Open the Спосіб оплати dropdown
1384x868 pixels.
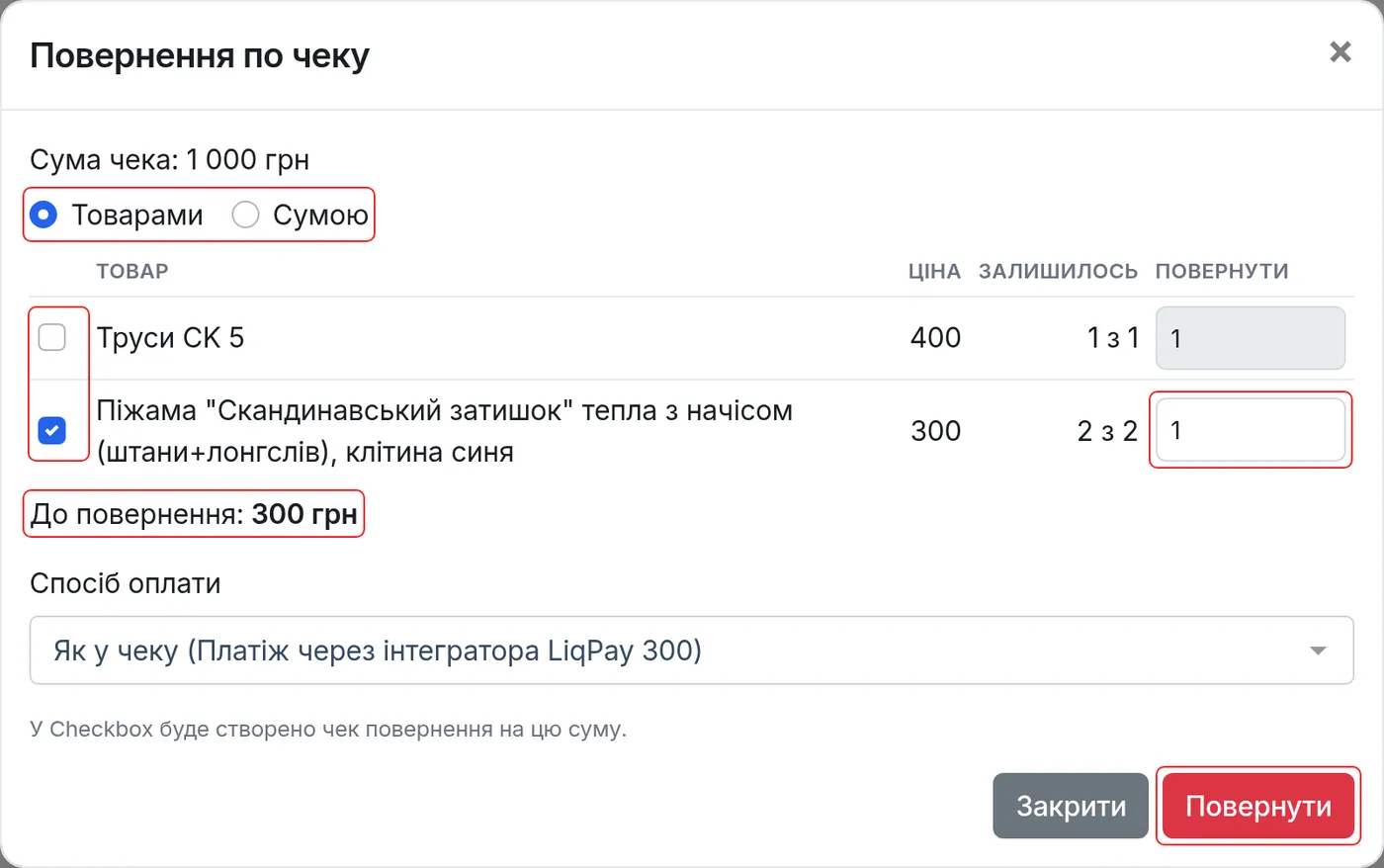(x=691, y=651)
